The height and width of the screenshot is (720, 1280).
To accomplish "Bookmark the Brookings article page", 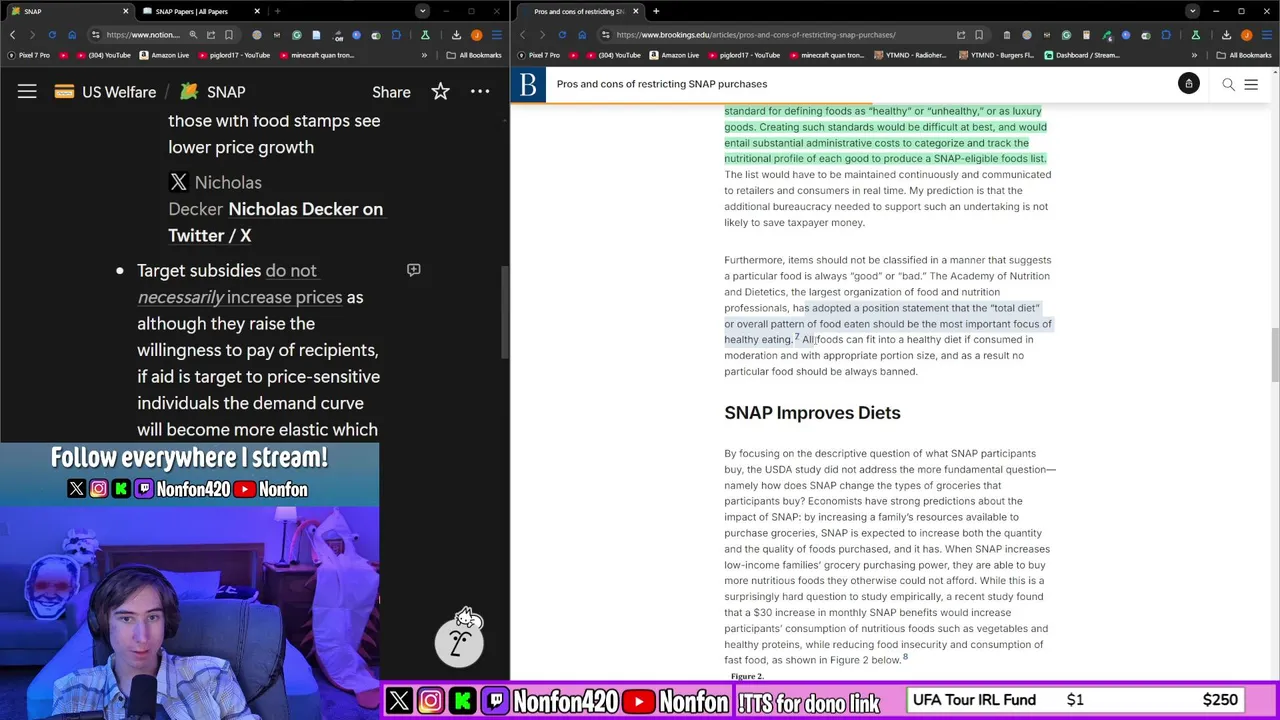I will coord(979,35).
